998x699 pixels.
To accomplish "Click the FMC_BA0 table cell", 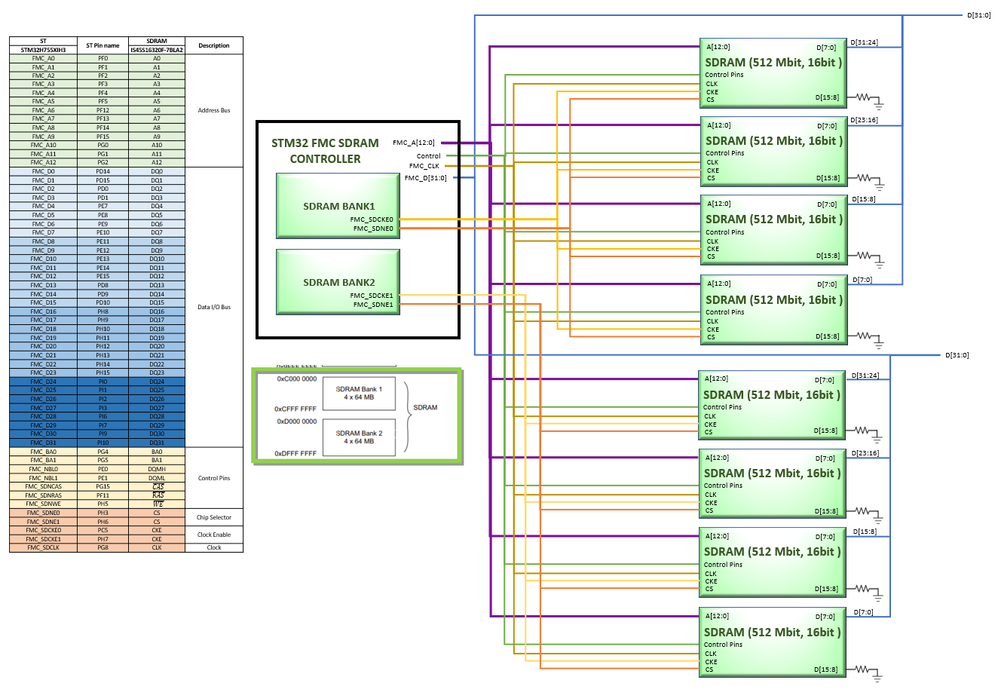I will (x=43, y=451).
